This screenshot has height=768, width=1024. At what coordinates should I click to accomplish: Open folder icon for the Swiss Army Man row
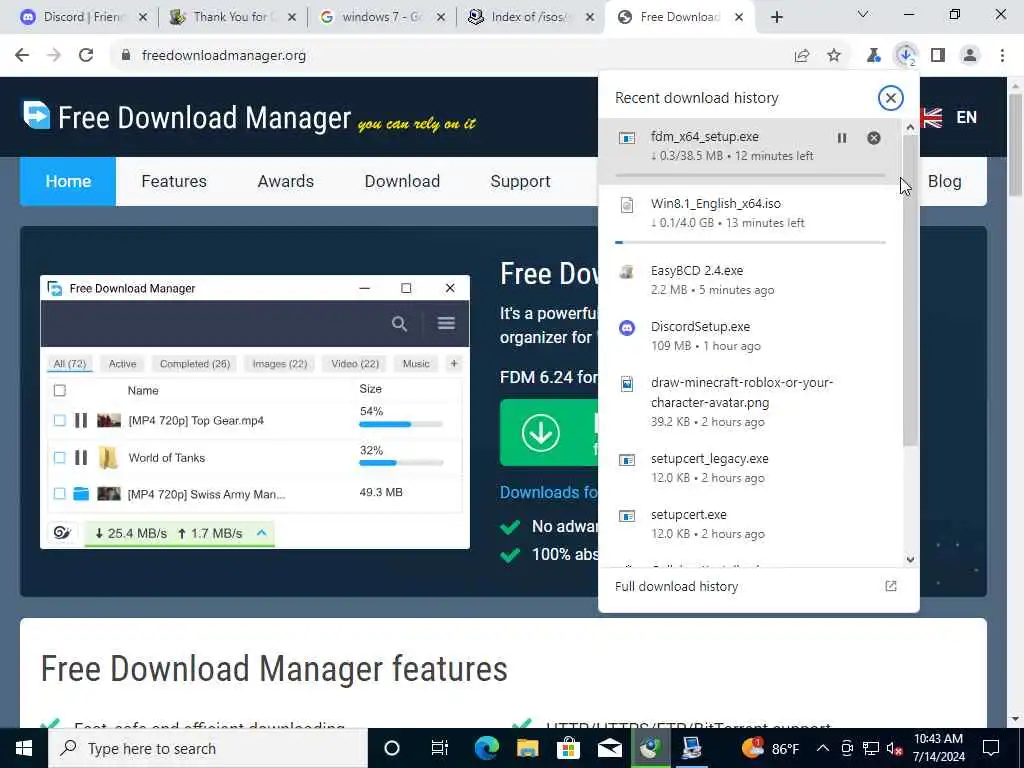[81, 494]
